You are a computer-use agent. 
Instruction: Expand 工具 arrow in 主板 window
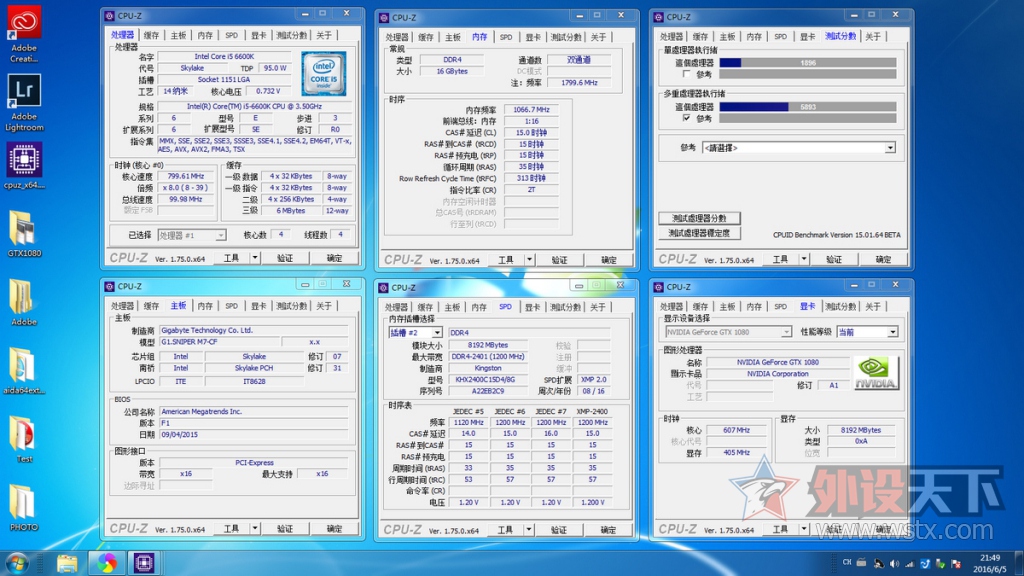[255, 528]
